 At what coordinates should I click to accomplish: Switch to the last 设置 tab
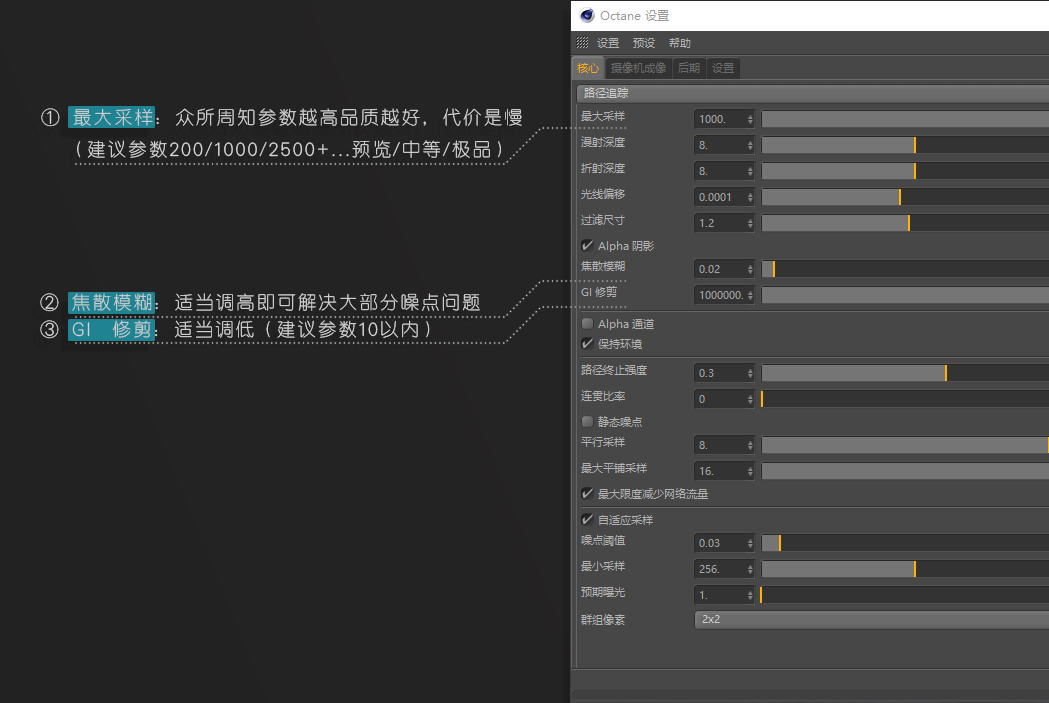click(x=723, y=68)
